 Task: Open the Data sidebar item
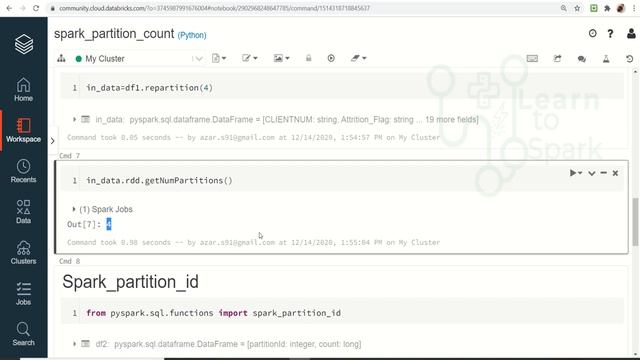(23, 212)
